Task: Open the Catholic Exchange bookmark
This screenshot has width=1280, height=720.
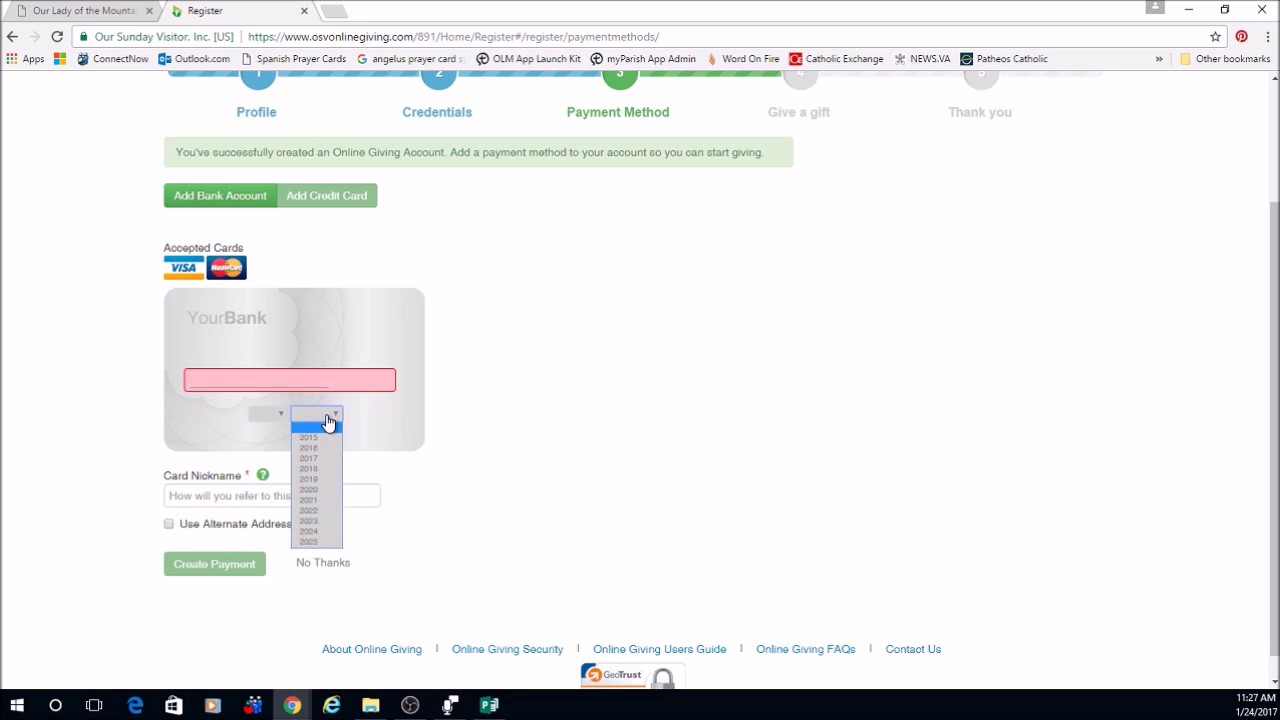Action: (x=836, y=59)
